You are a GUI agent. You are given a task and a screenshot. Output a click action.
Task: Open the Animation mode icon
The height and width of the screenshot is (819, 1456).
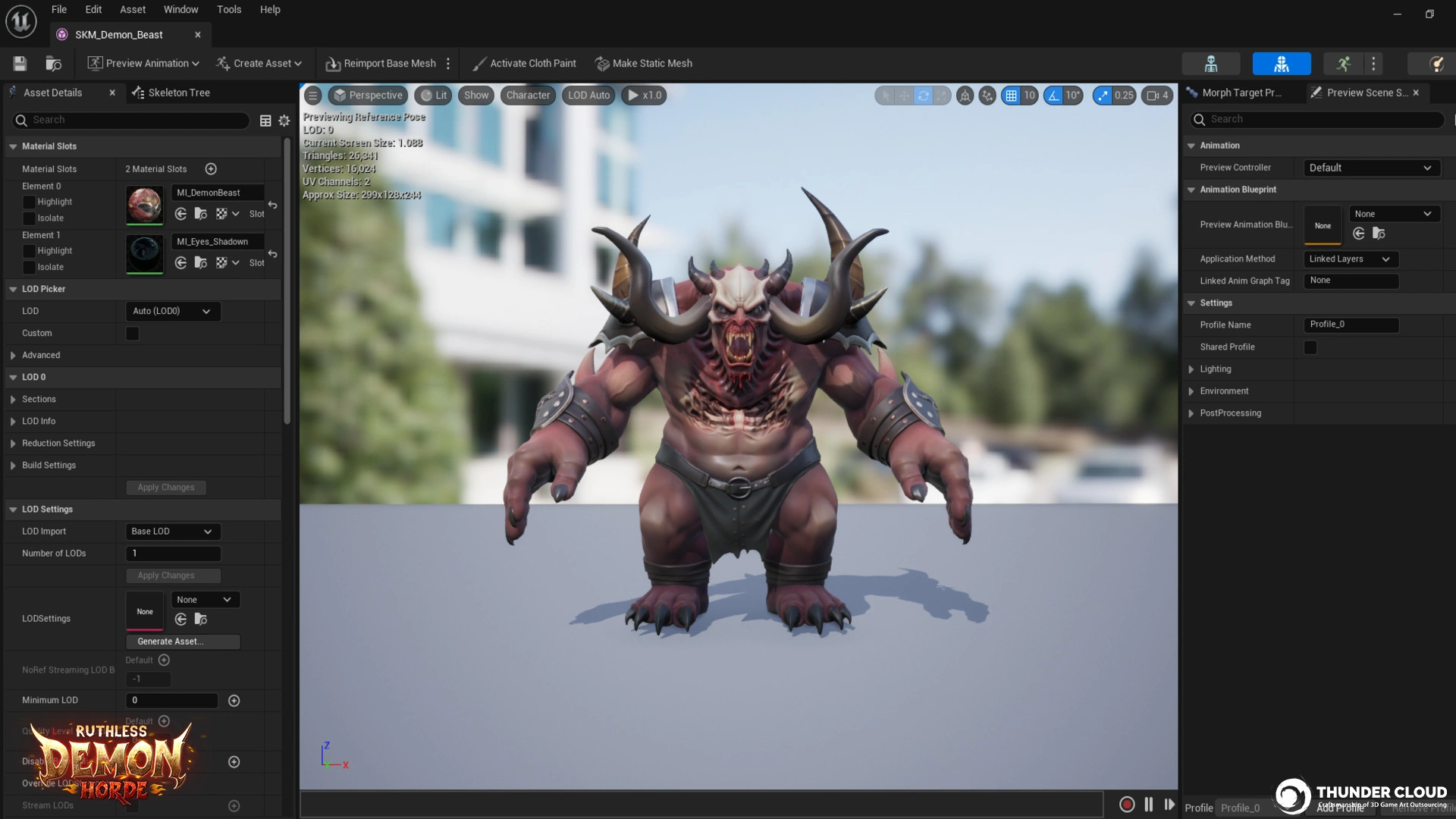tap(1343, 64)
